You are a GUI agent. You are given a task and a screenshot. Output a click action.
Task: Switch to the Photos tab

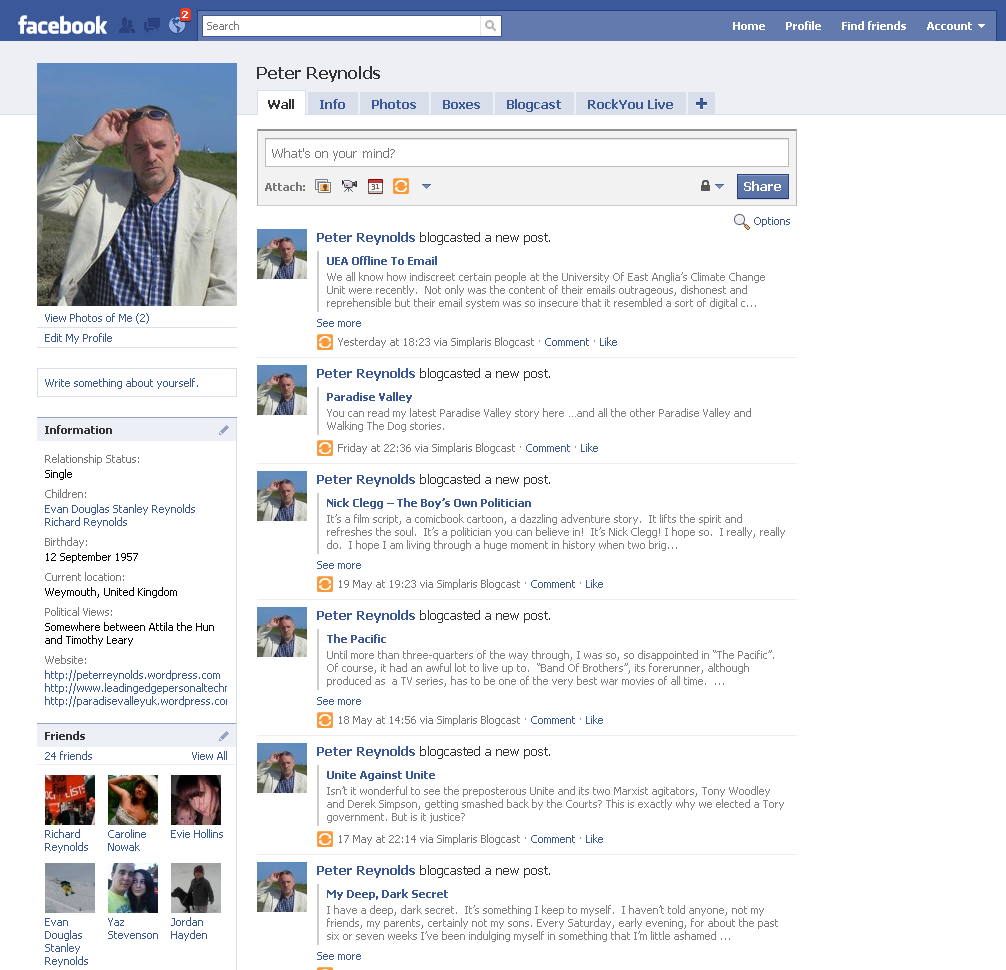point(393,104)
